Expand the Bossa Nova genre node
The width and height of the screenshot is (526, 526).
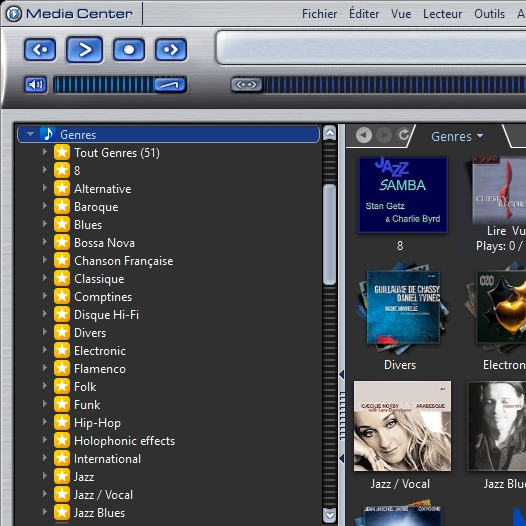45,242
